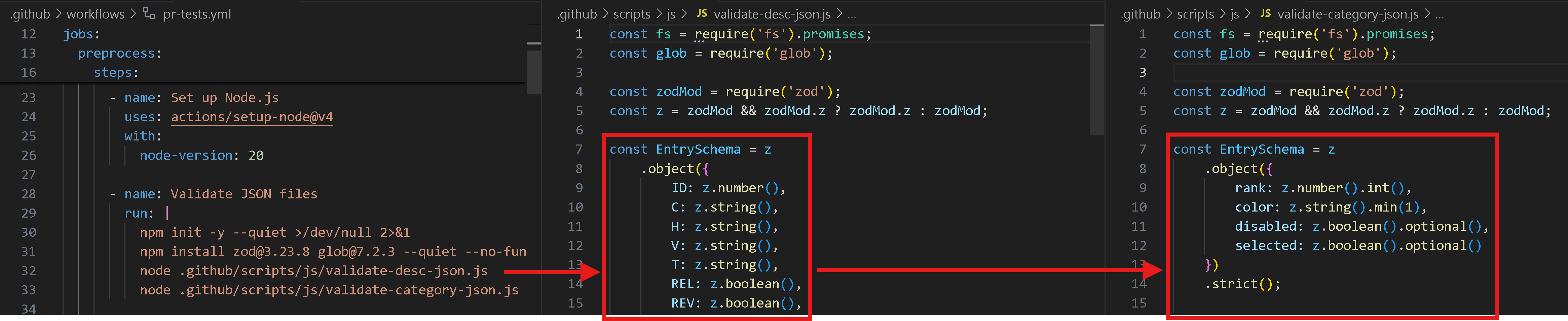Click 'H: z.string(),' line
This screenshot has width=1568, height=321.
(724, 226)
